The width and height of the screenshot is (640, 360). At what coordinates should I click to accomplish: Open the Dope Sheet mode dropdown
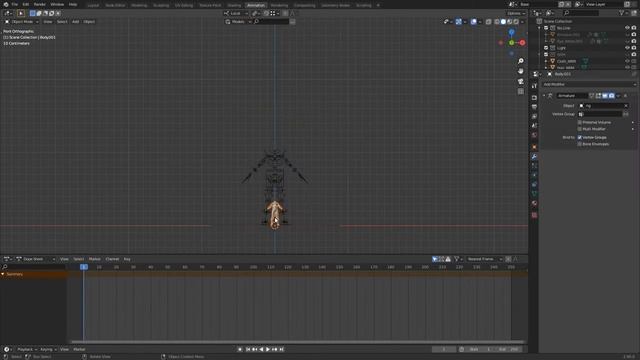(36, 259)
